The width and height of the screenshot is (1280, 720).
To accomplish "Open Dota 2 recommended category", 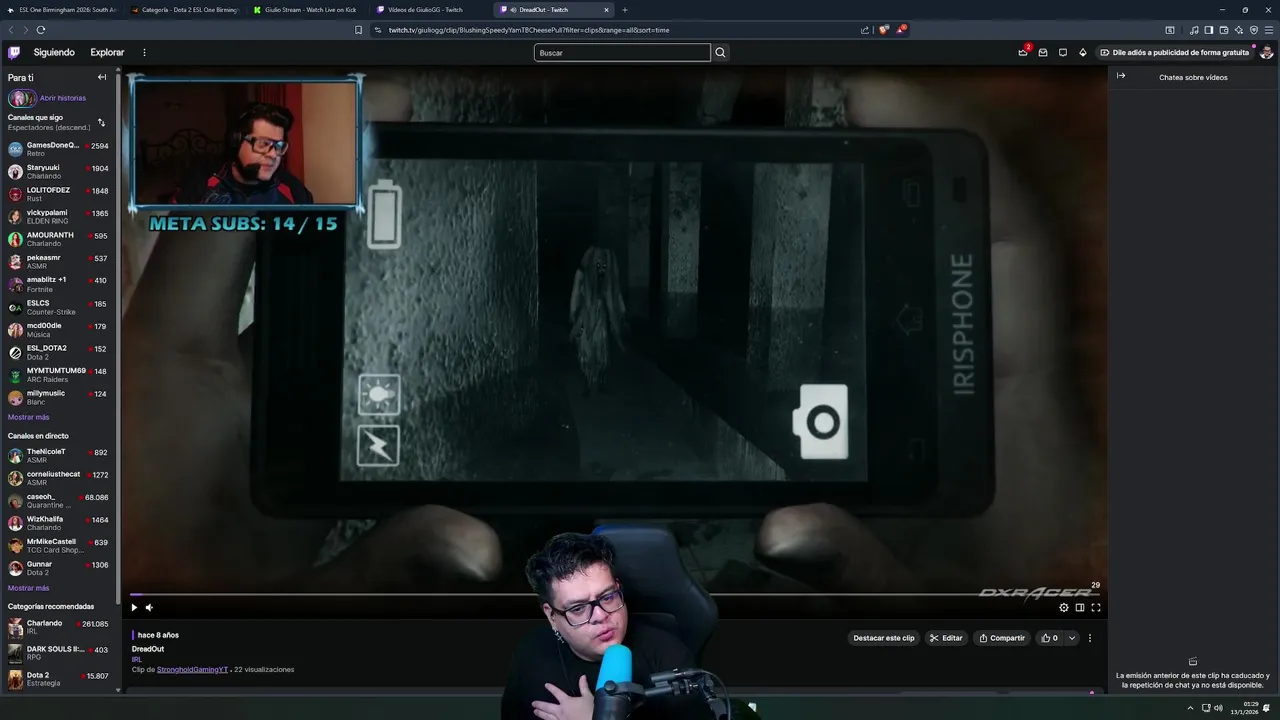I will click(59, 679).
